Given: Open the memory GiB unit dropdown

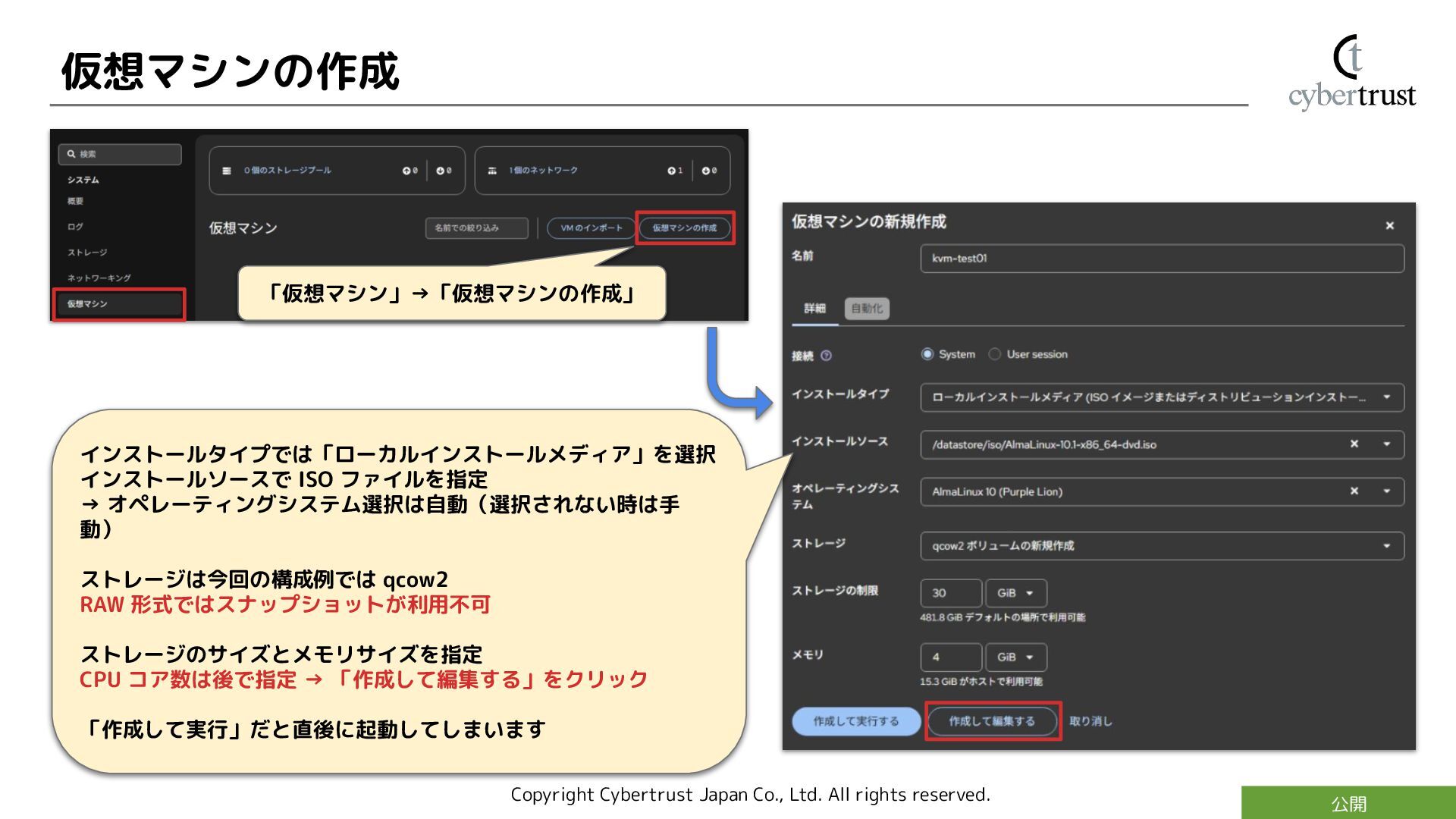Looking at the screenshot, I should tap(1016, 657).
